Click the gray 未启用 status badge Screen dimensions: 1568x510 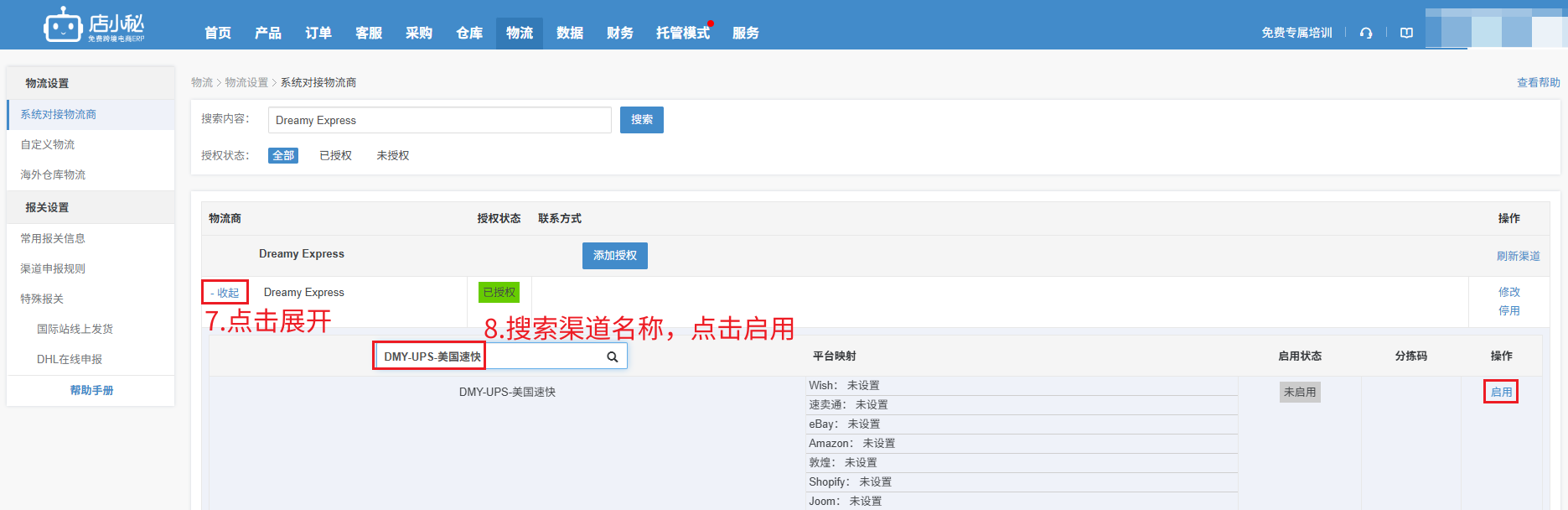[x=1300, y=392]
